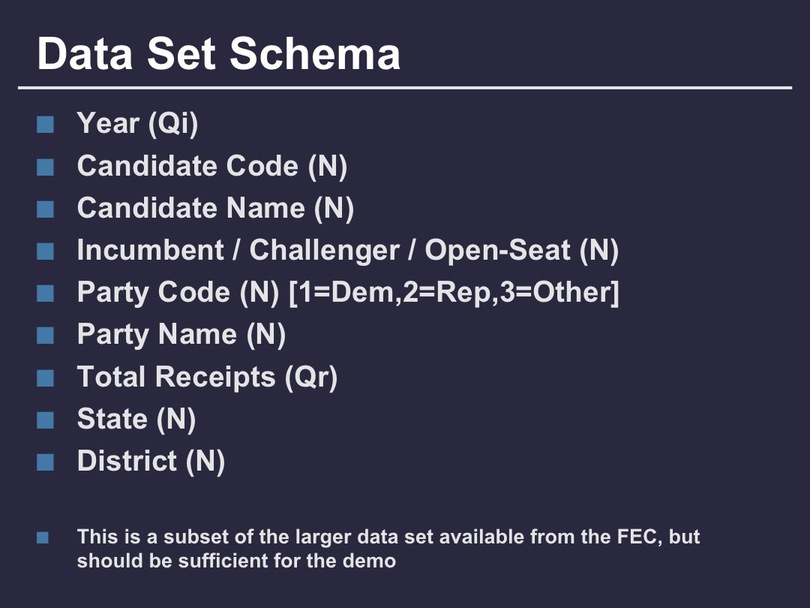
Task: Select the "Candidate Name (N)" text line
Action: 215,208
